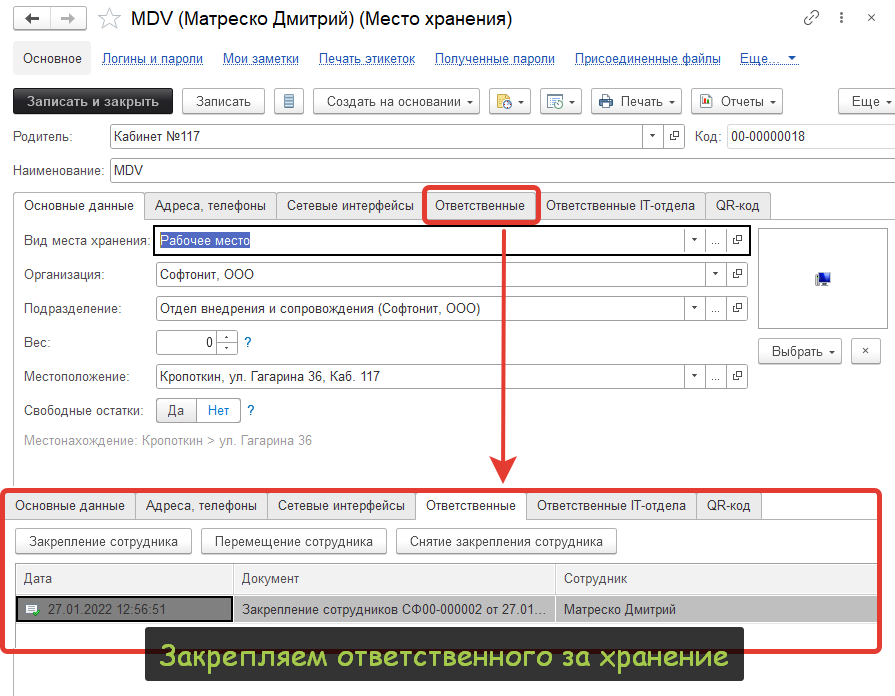Image resolution: width=895 pixels, height=696 pixels.
Task: Add the MDV card to favorites with the star
Action: tap(111, 20)
